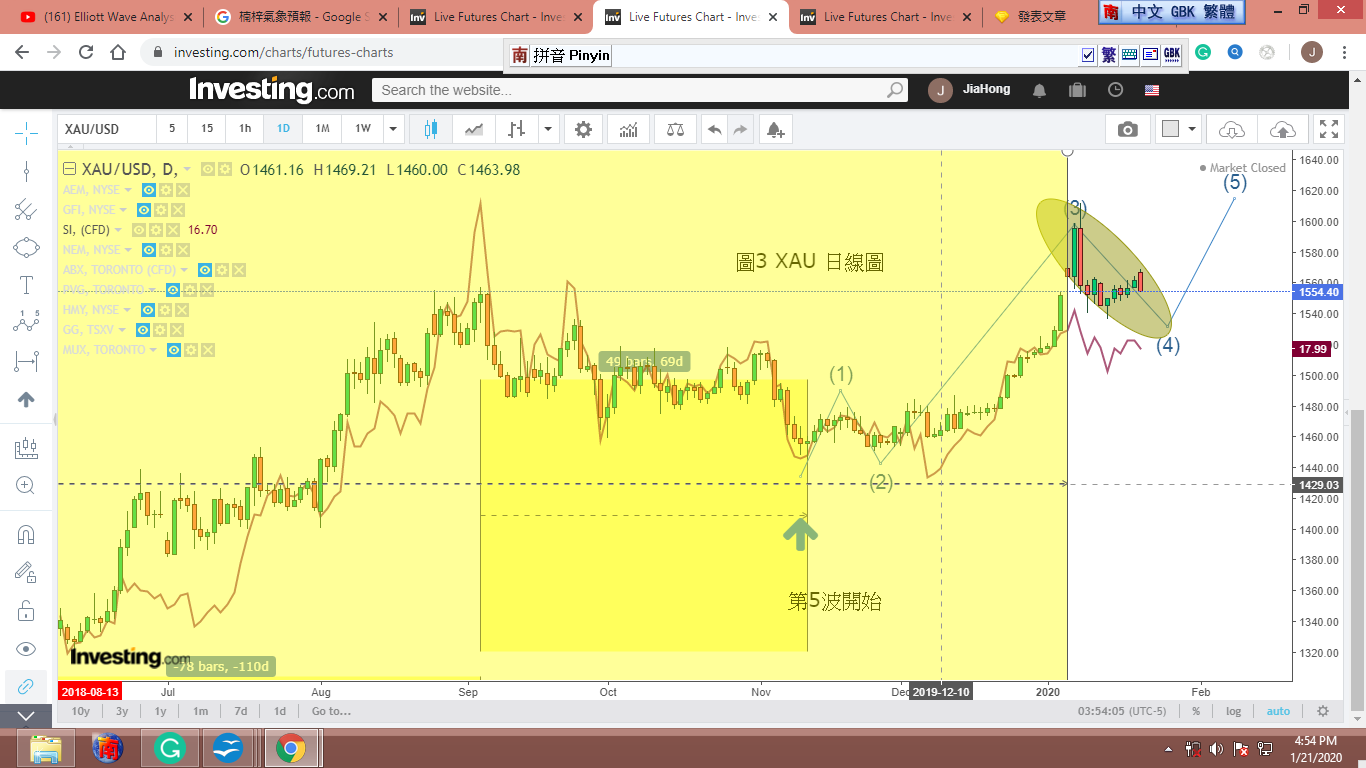Open the MUX, TORONTO legend dropdown
Viewport: 1366px width, 768px height.
pyautogui.click(x=154, y=350)
